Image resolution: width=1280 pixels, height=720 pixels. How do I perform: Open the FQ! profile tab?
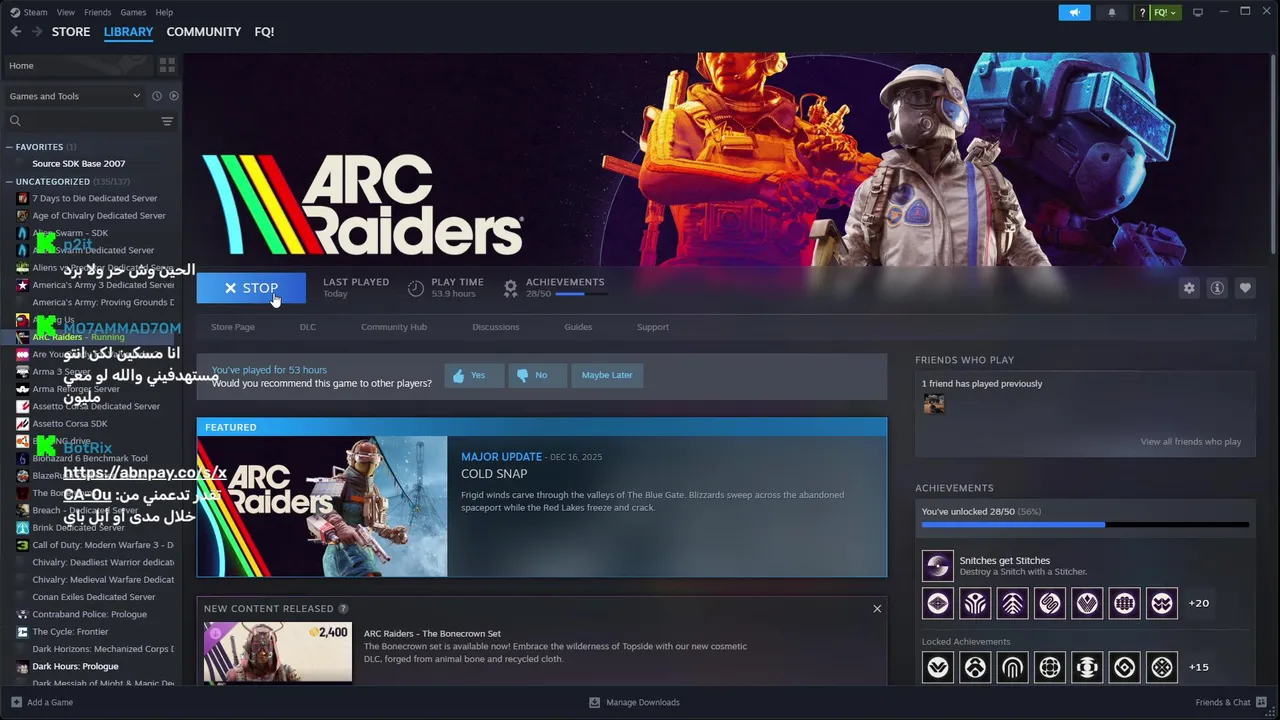click(x=264, y=32)
